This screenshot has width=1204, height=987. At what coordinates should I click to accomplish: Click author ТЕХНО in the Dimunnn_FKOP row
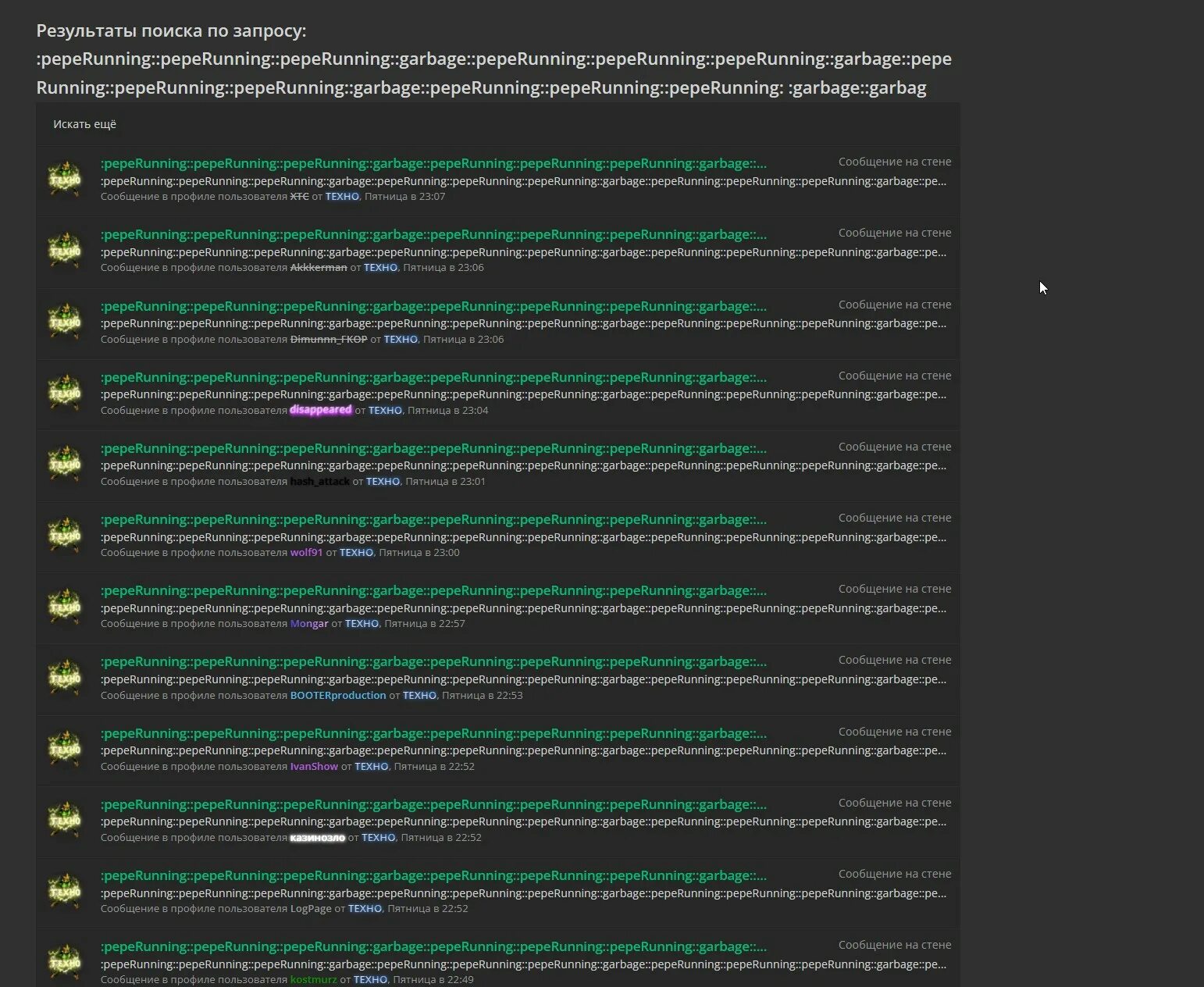[x=401, y=340]
